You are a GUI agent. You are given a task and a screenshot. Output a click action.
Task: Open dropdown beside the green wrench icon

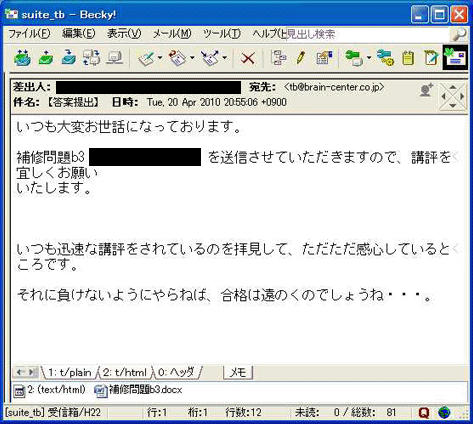(x=369, y=58)
